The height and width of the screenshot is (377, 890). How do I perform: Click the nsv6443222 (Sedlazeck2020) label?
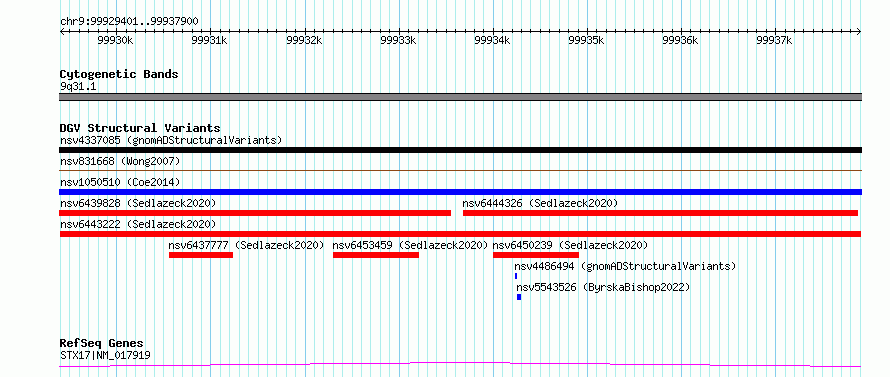[138, 224]
